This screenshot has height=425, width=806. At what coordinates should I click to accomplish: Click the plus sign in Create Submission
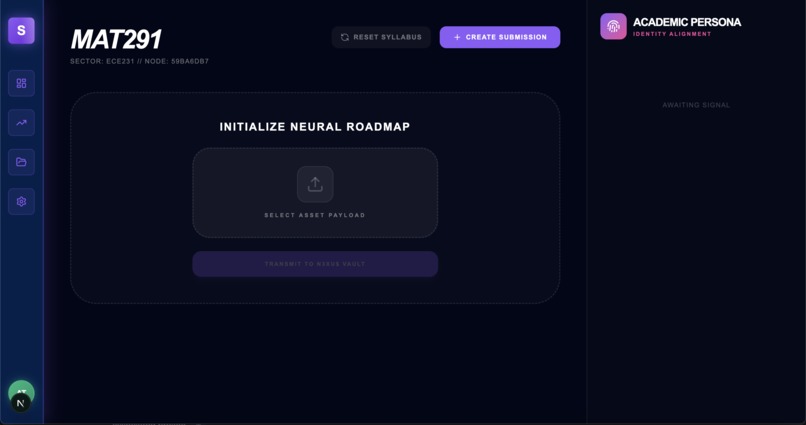(457, 37)
